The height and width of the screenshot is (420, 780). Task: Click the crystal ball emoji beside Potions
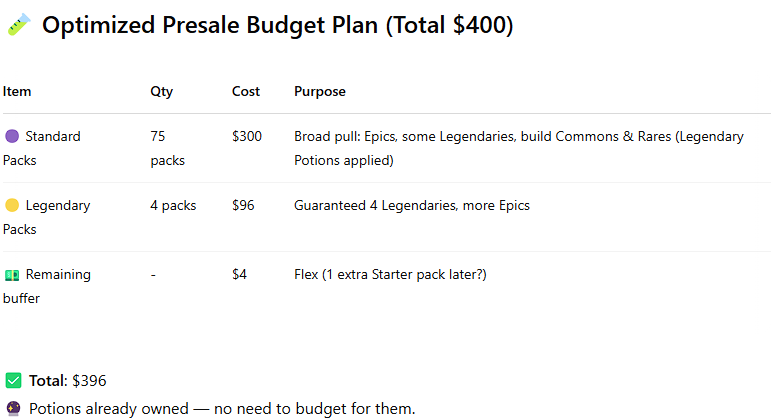click(x=13, y=409)
